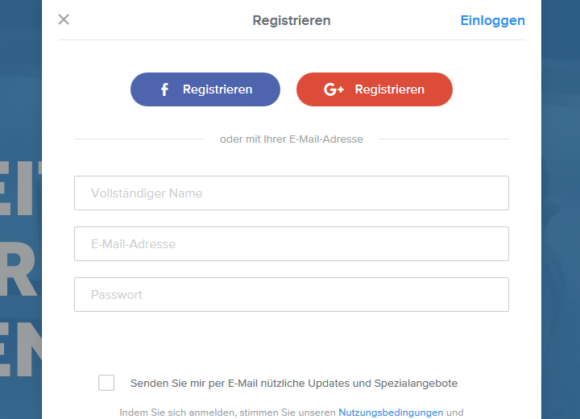580x419 pixels.
Task: Click the 'Indem Sie sich anmelden' text
Action: pos(227,412)
